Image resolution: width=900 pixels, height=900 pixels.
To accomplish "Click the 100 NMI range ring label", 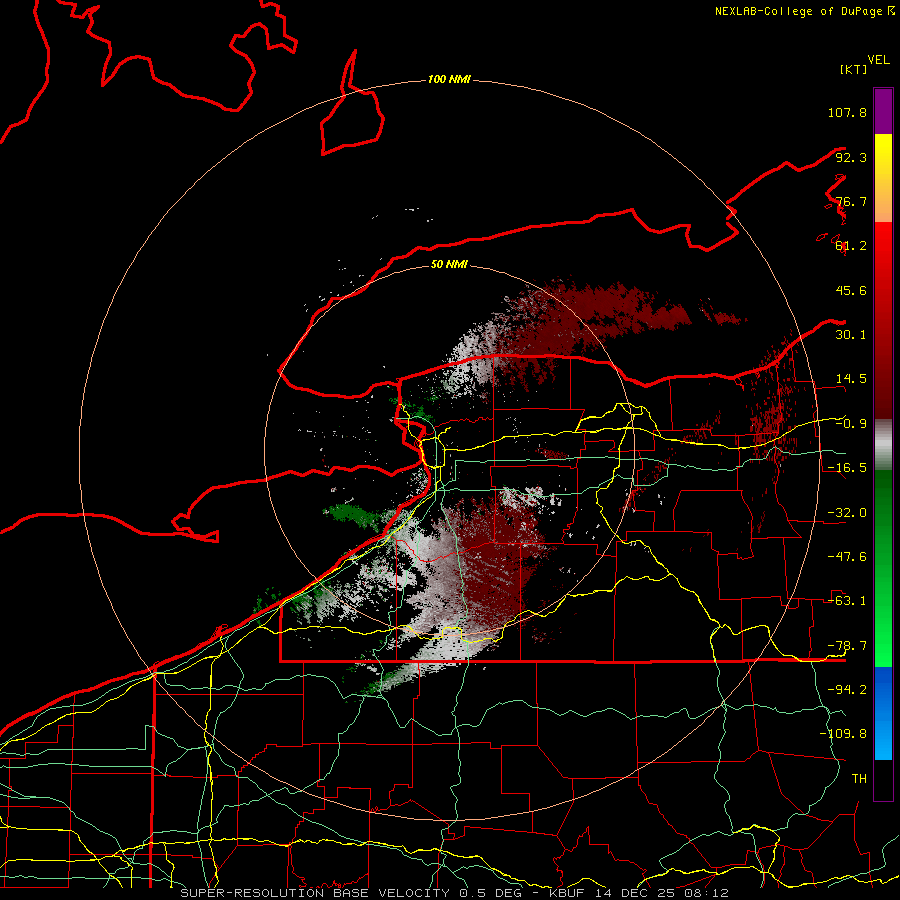I will 449,79.
